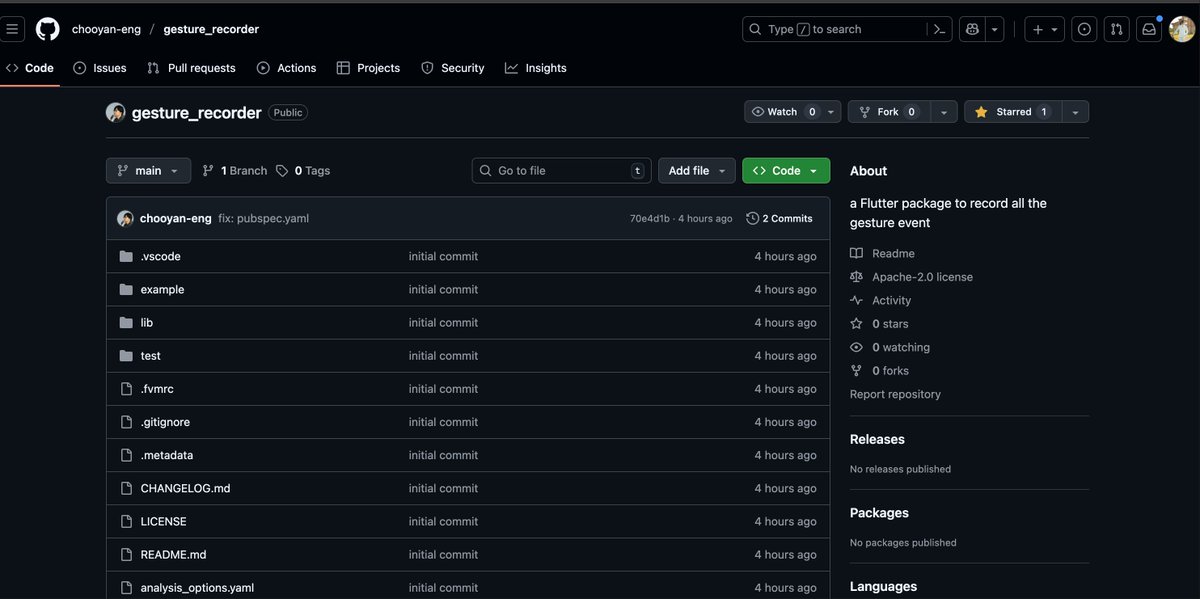The width and height of the screenshot is (1200, 599).
Task: Switch to the Actions tab
Action: coord(286,68)
